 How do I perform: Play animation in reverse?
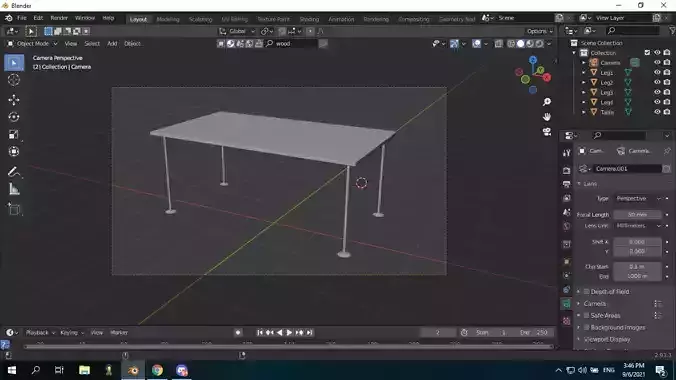[x=279, y=333]
